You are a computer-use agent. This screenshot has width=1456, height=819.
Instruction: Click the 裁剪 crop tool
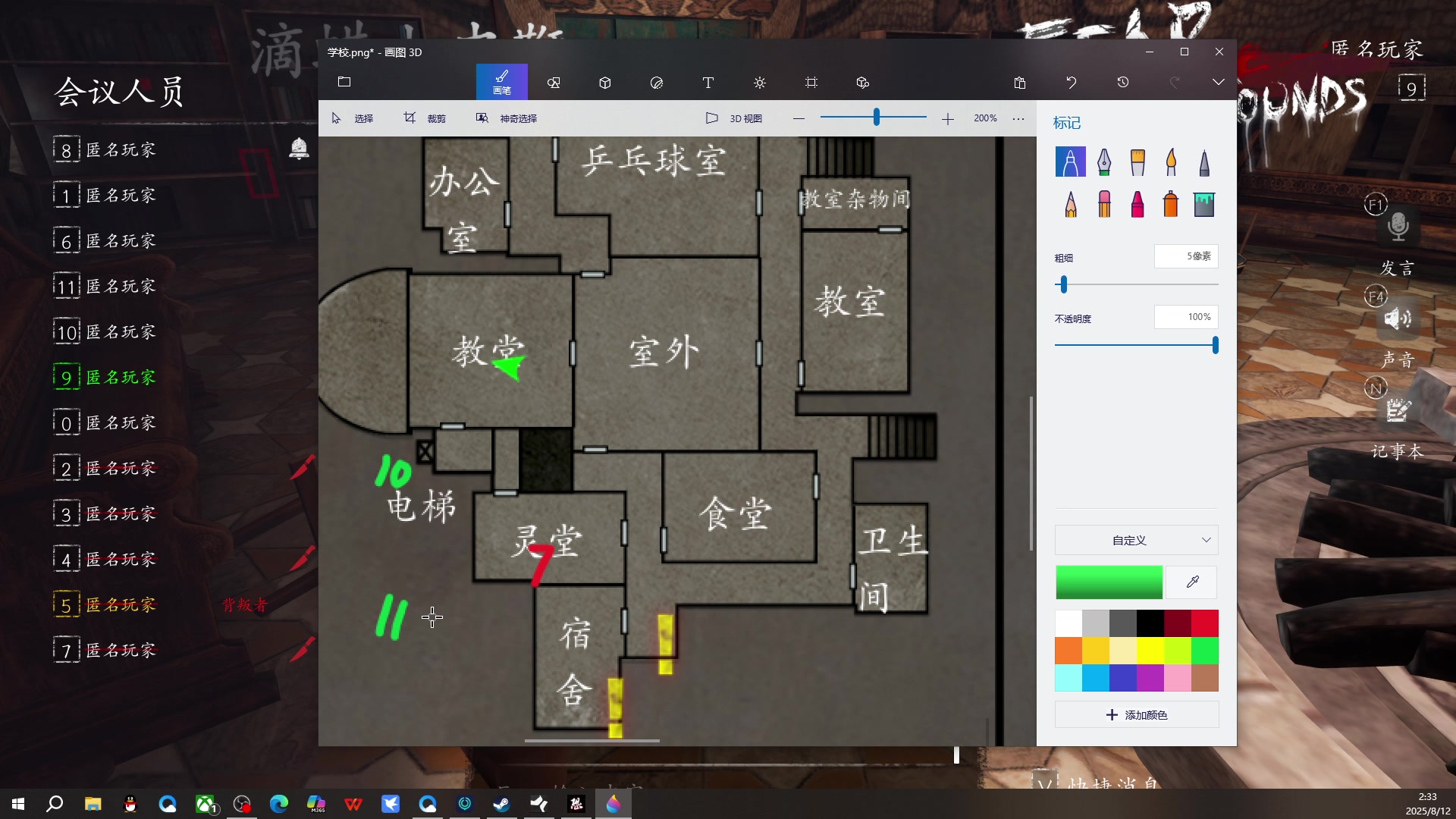click(425, 118)
